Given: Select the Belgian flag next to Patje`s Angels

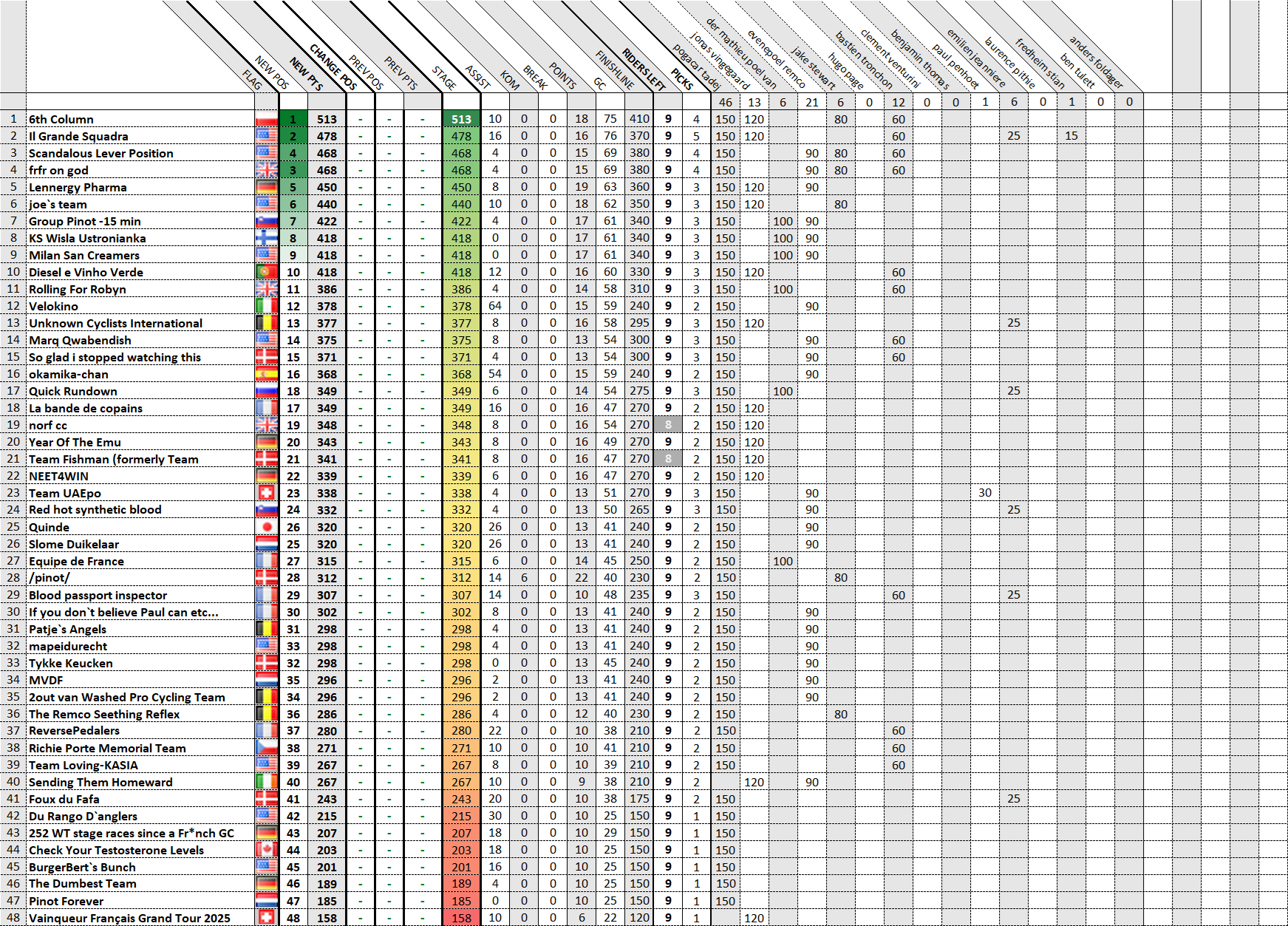Looking at the screenshot, I should (x=266, y=629).
